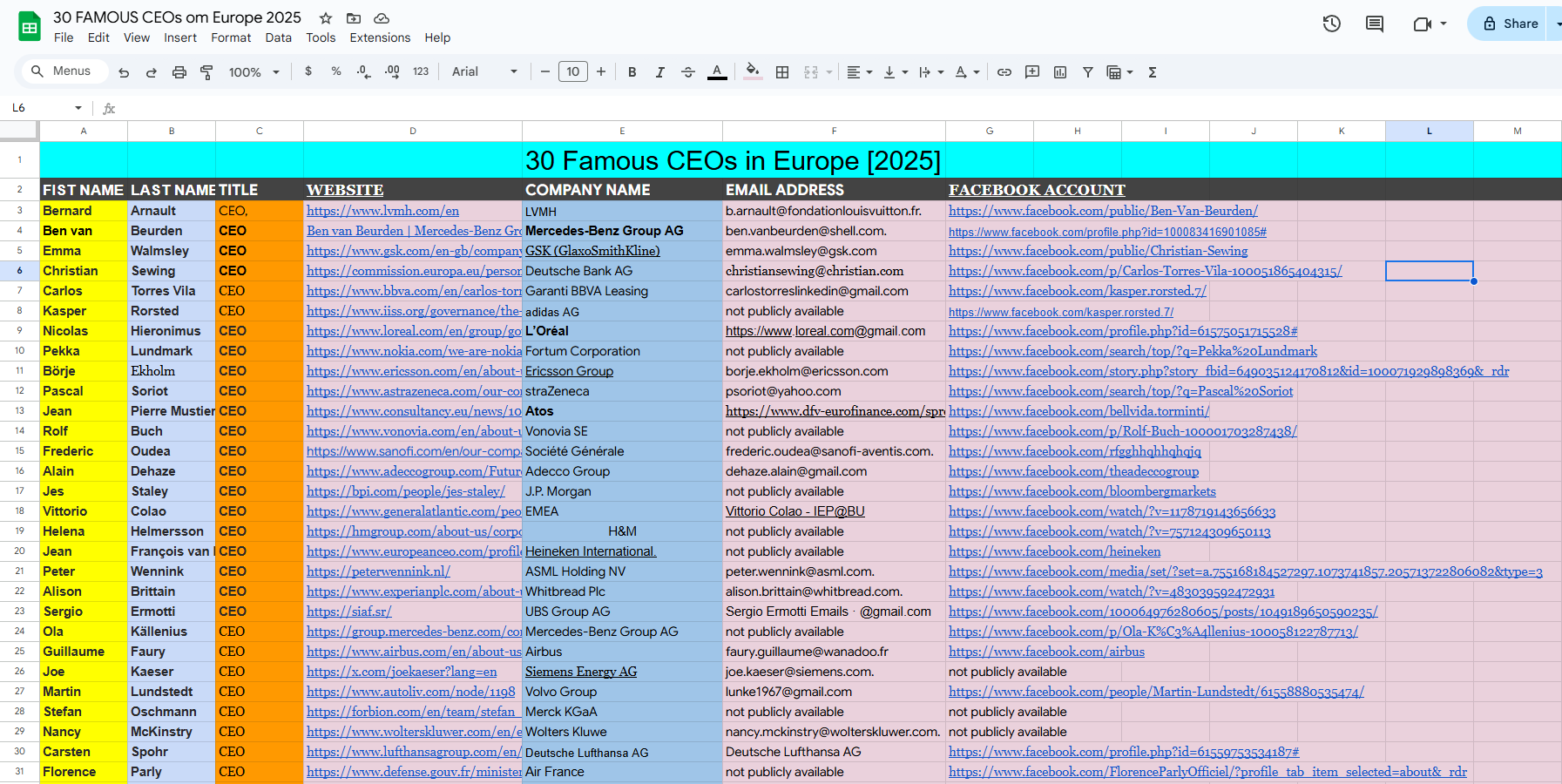Open the Edit menu
Viewport: 1562px width, 784px height.
pyautogui.click(x=98, y=37)
